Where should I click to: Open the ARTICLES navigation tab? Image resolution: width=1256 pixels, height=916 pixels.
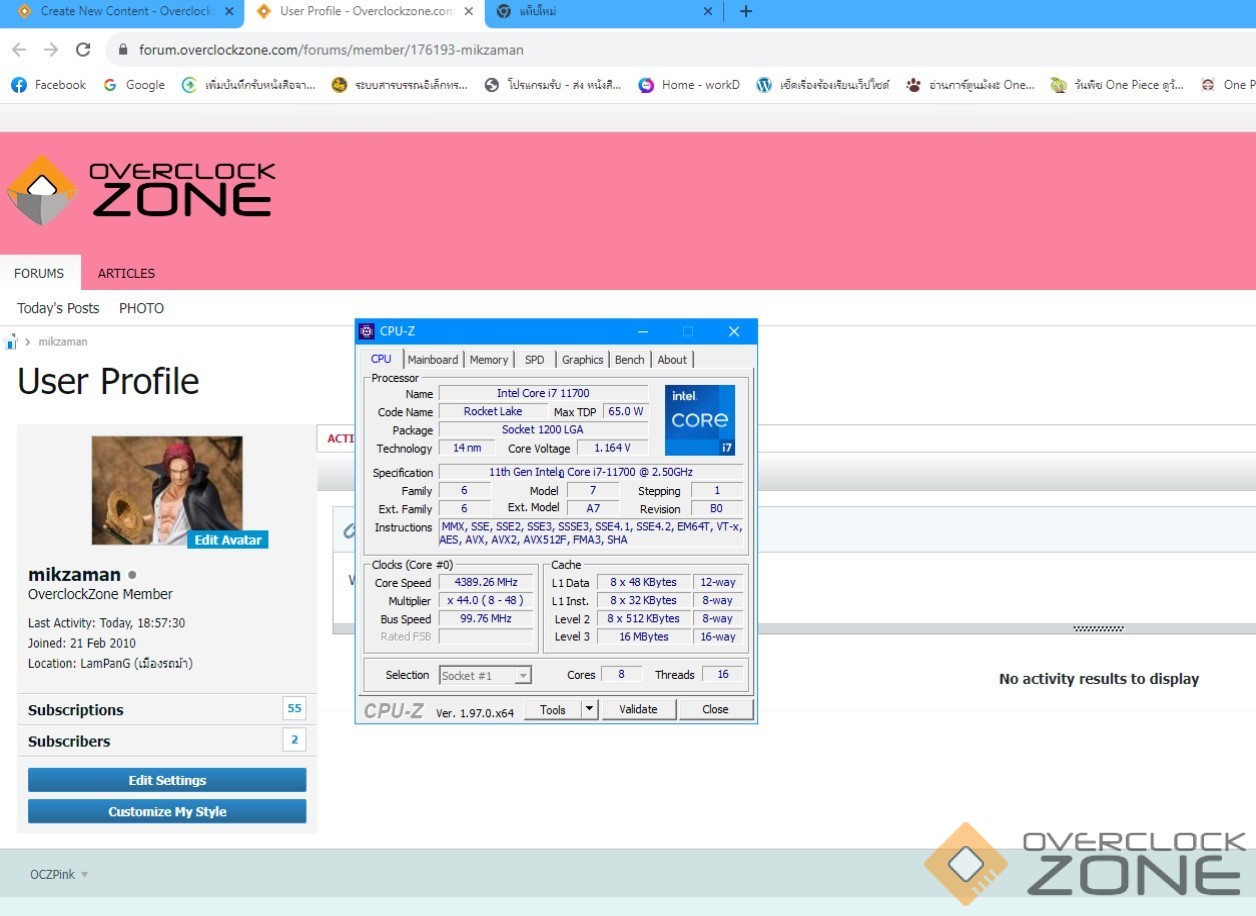tap(126, 273)
